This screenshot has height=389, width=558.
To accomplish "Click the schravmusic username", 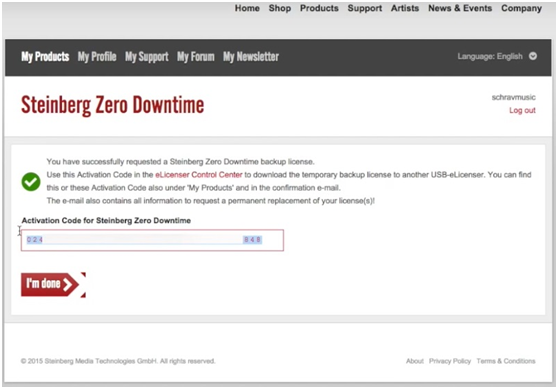I will point(514,97).
